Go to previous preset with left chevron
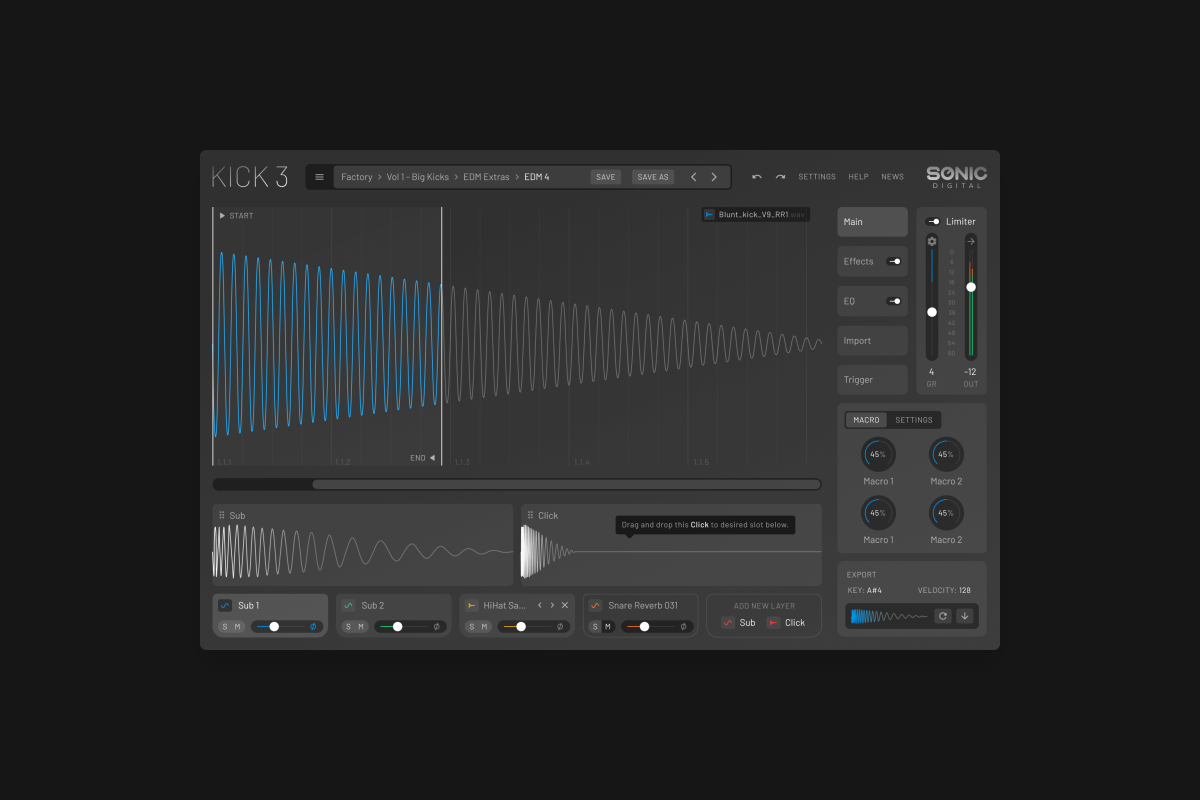 [693, 177]
